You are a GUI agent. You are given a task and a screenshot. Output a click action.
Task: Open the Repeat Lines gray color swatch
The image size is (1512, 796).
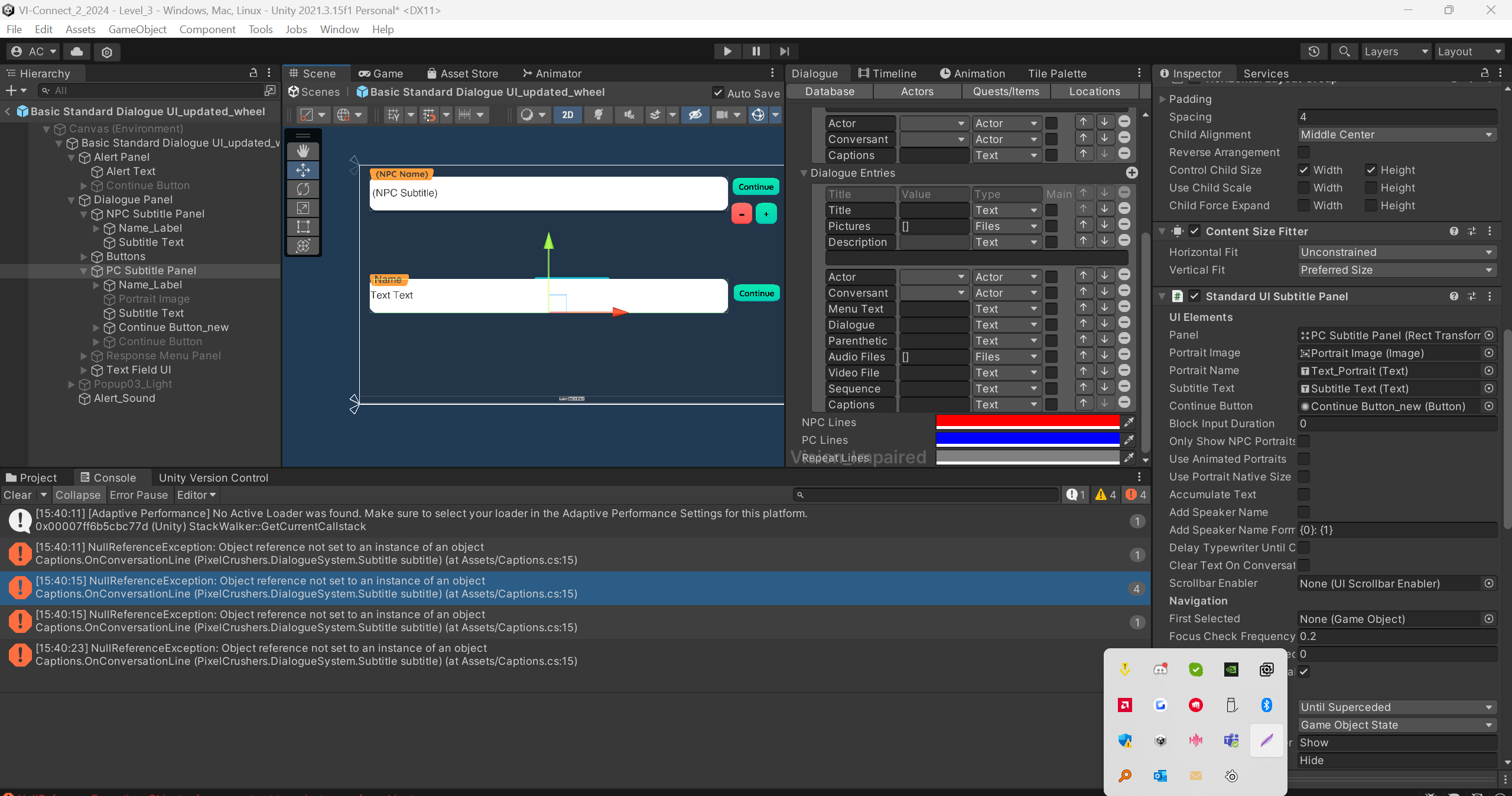pos(1027,457)
